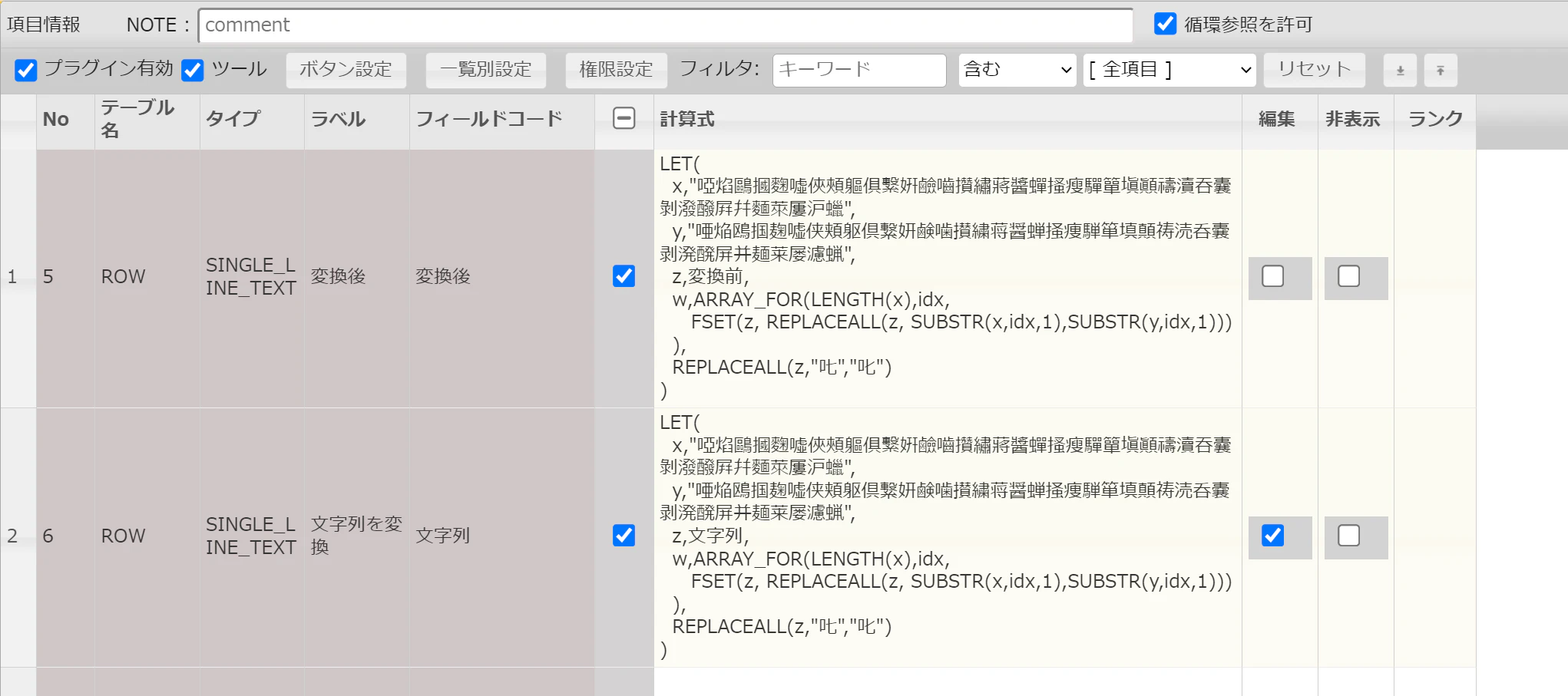Image resolution: width=1568 pixels, height=696 pixels.
Task: Click the タイプ column header
Action: (x=252, y=121)
